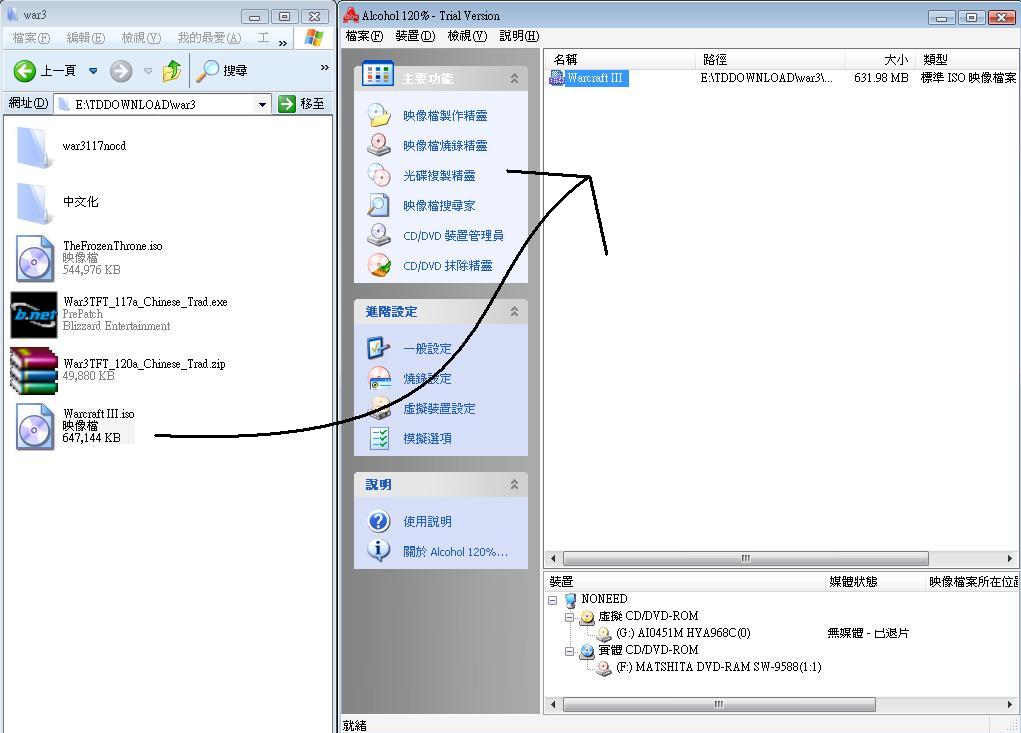Image resolution: width=1021 pixels, height=733 pixels.
Task: Click the 631.98 MB size cell
Action: 881,78
